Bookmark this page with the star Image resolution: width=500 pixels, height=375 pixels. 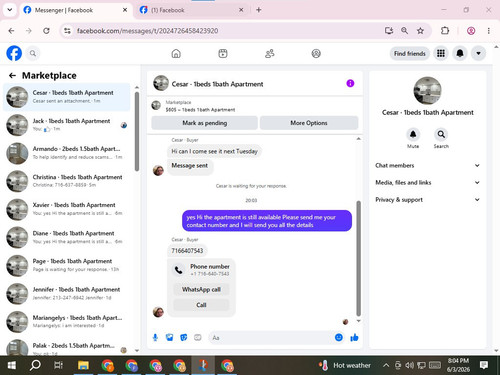tap(420, 31)
